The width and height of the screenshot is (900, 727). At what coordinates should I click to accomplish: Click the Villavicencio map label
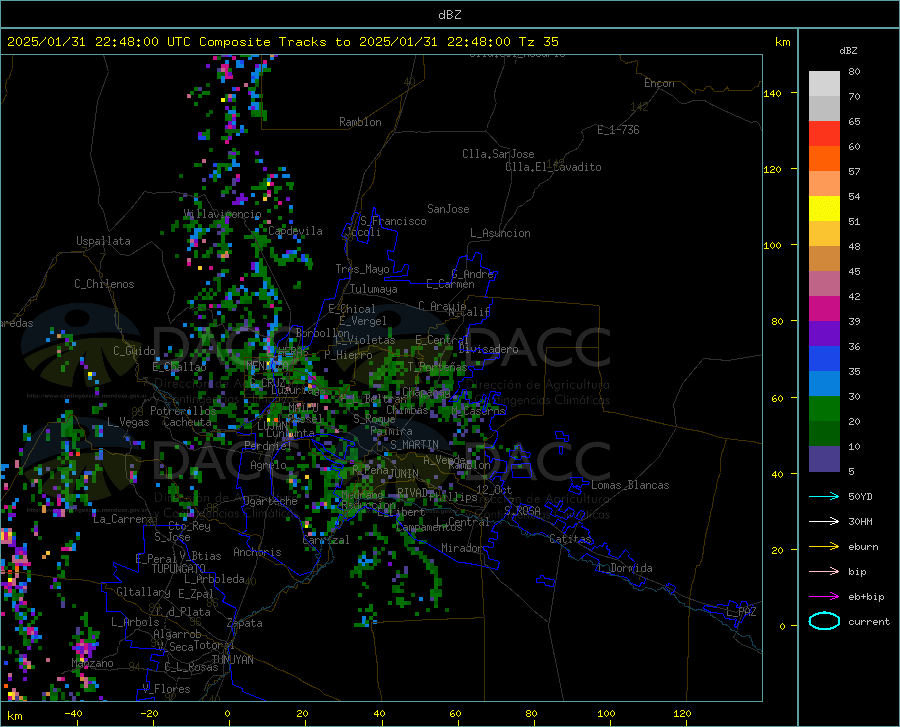tap(223, 214)
